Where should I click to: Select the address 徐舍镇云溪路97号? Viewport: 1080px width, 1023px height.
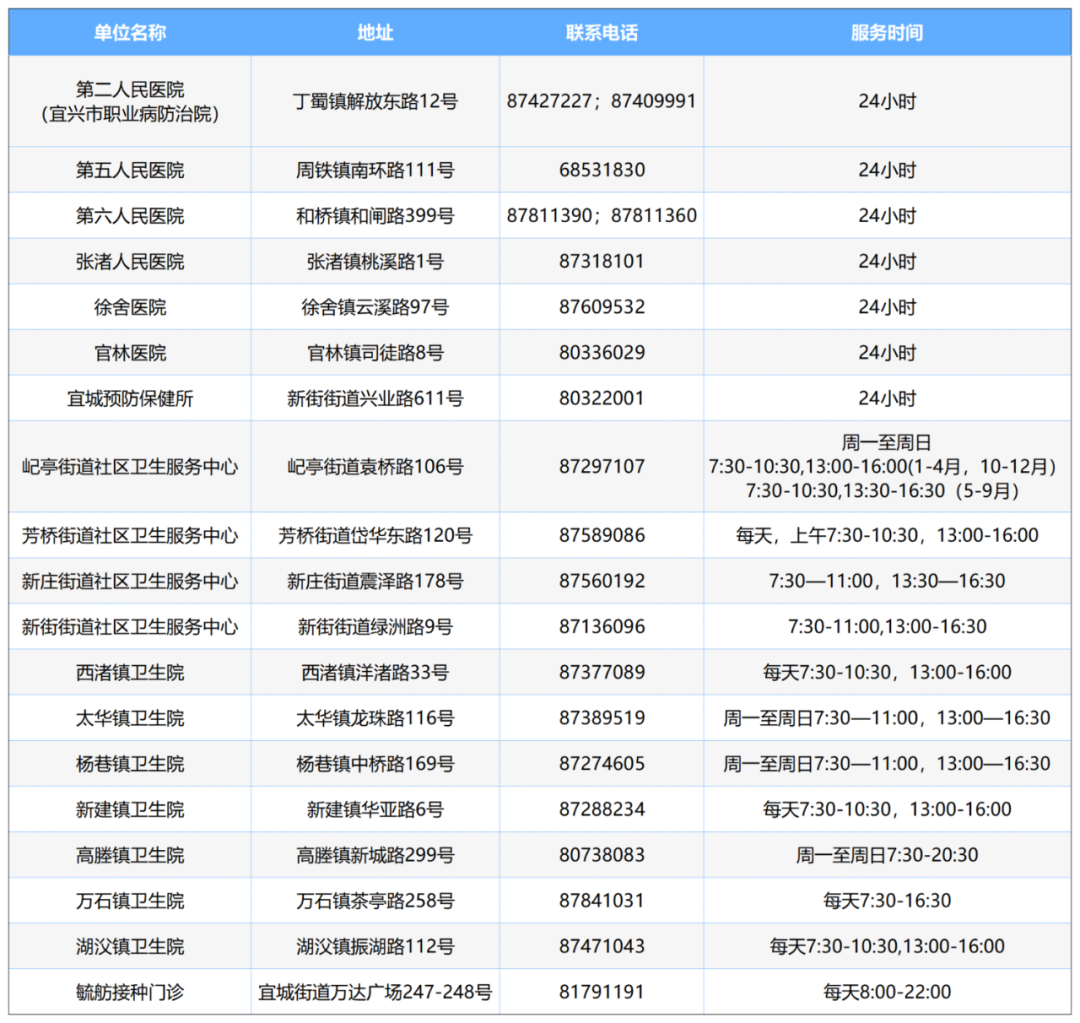(375, 308)
